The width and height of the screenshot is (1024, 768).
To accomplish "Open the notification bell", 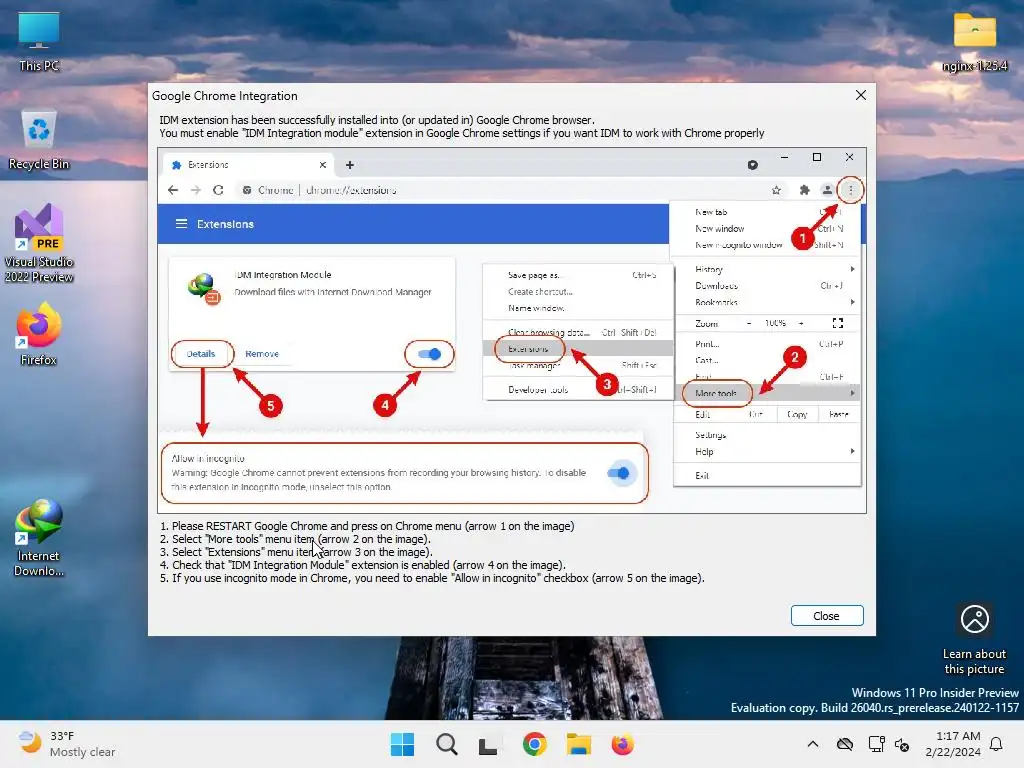I will (997, 744).
